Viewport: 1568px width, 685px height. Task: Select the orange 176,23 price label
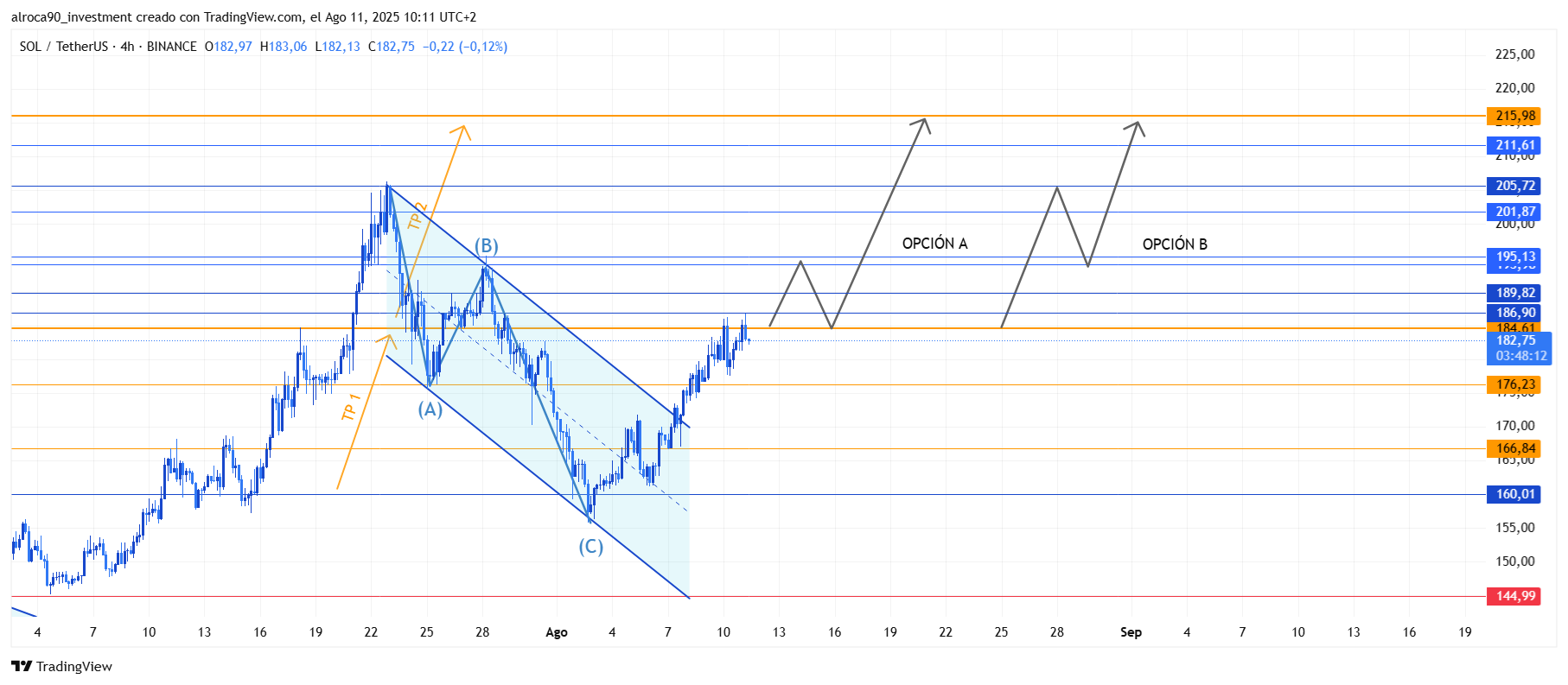(1515, 384)
